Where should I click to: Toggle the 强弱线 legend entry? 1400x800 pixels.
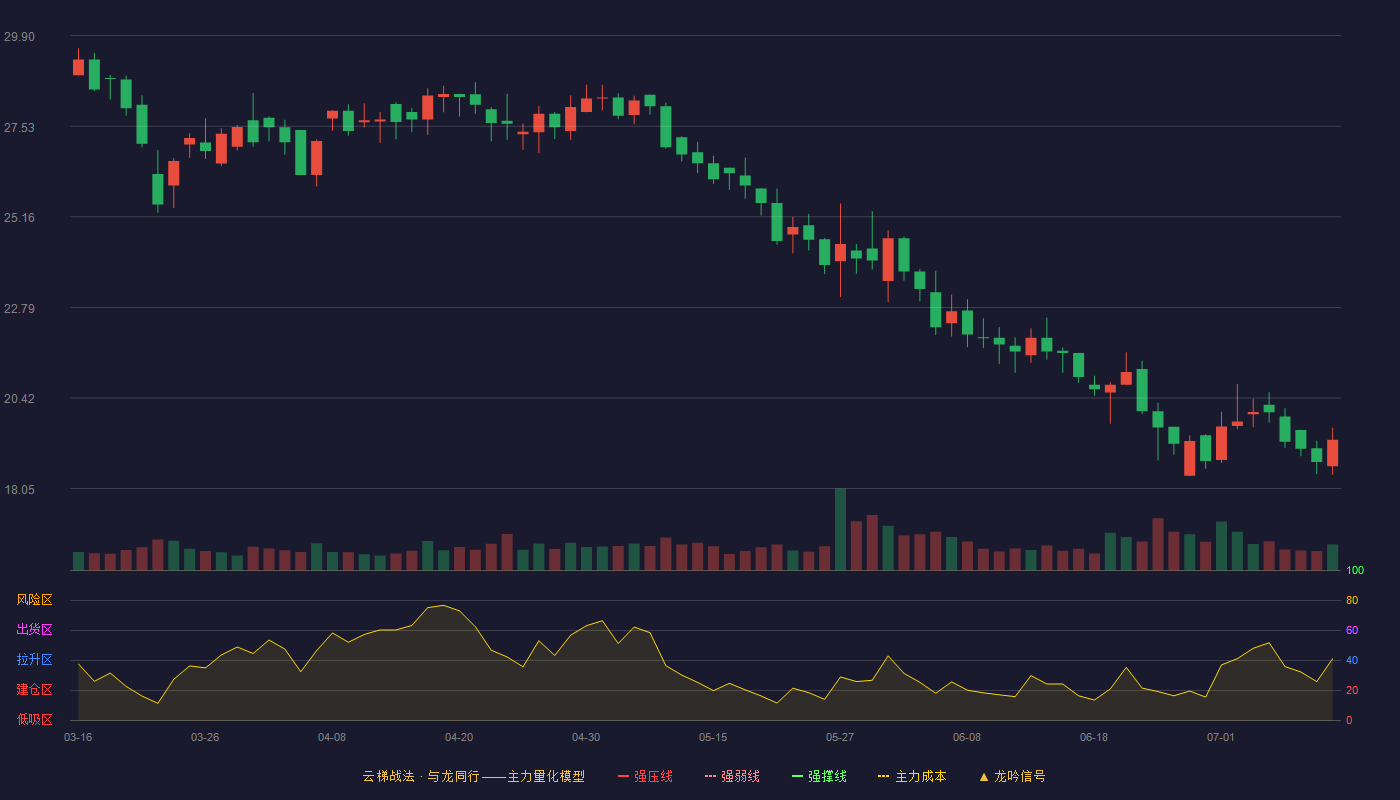732,776
